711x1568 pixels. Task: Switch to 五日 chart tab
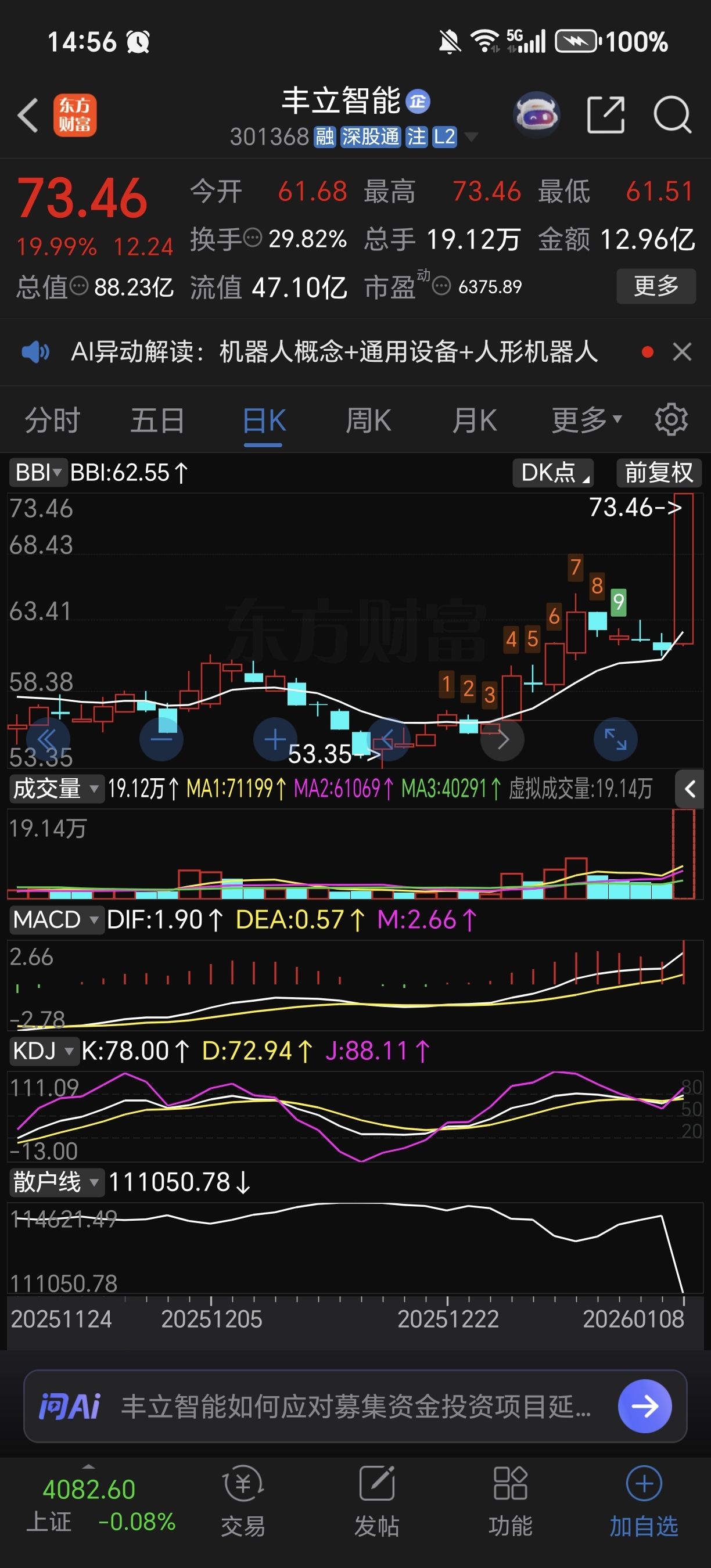pyautogui.click(x=157, y=420)
